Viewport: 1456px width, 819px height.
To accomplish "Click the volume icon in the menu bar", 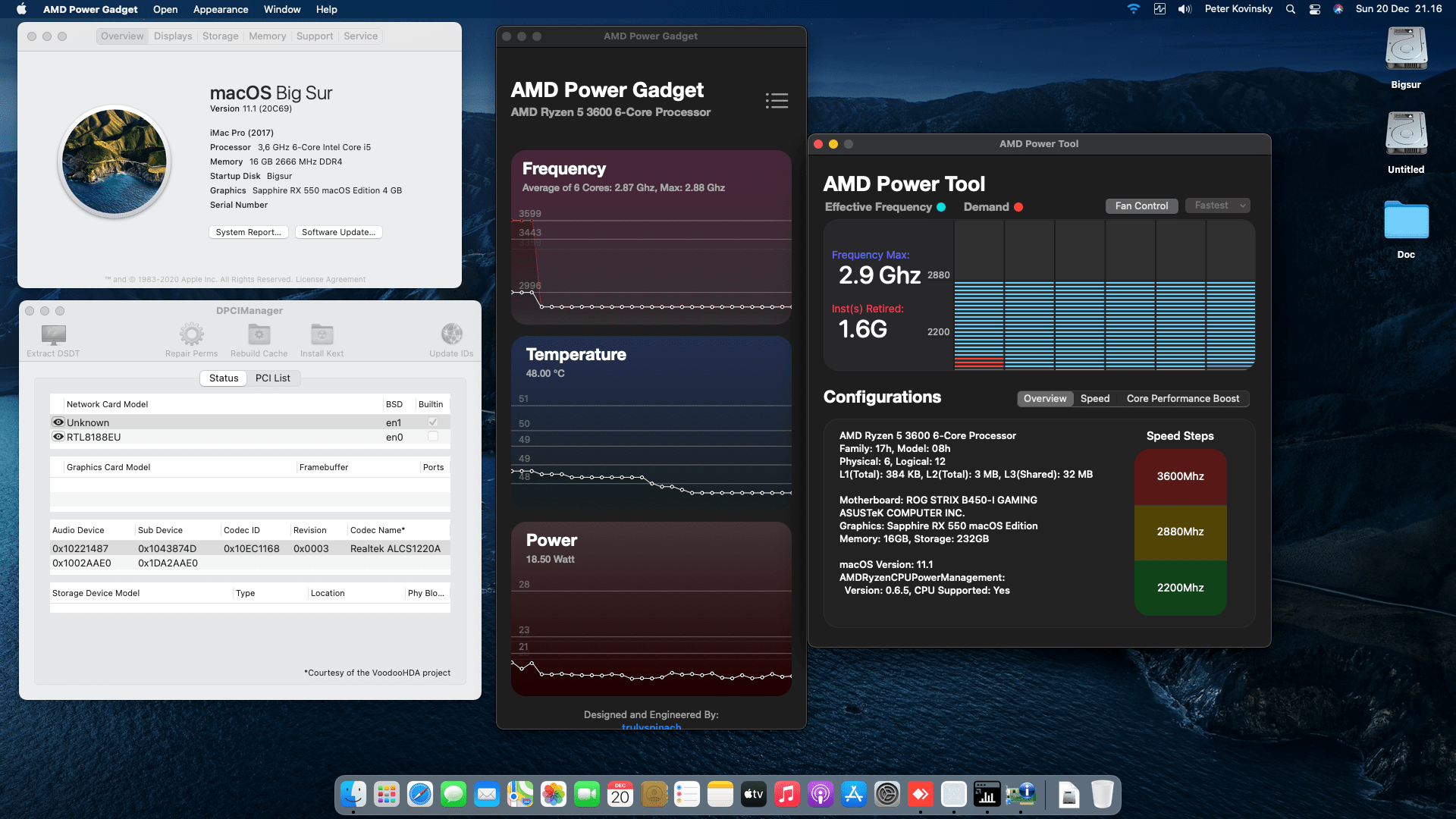I will pyautogui.click(x=1185, y=9).
